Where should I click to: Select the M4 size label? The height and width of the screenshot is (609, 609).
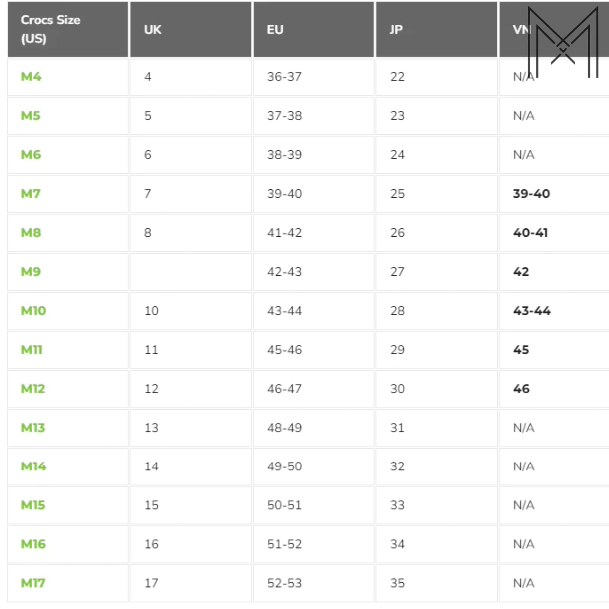pyautogui.click(x=31, y=77)
